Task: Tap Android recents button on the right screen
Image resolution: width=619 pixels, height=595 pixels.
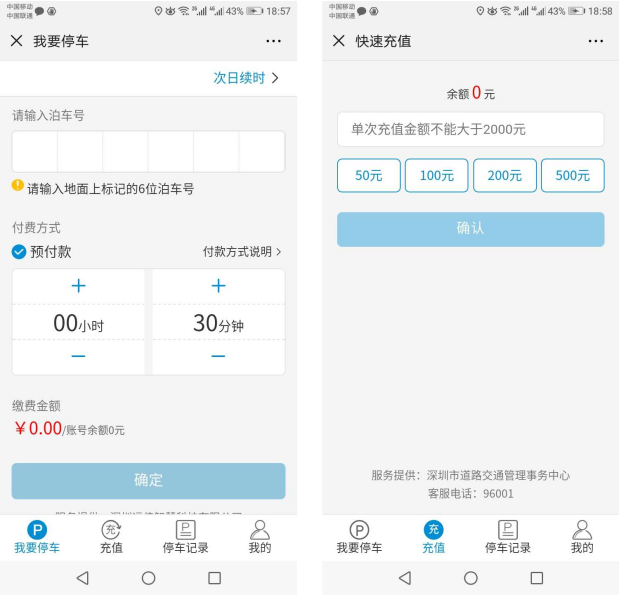Action: pyautogui.click(x=536, y=578)
